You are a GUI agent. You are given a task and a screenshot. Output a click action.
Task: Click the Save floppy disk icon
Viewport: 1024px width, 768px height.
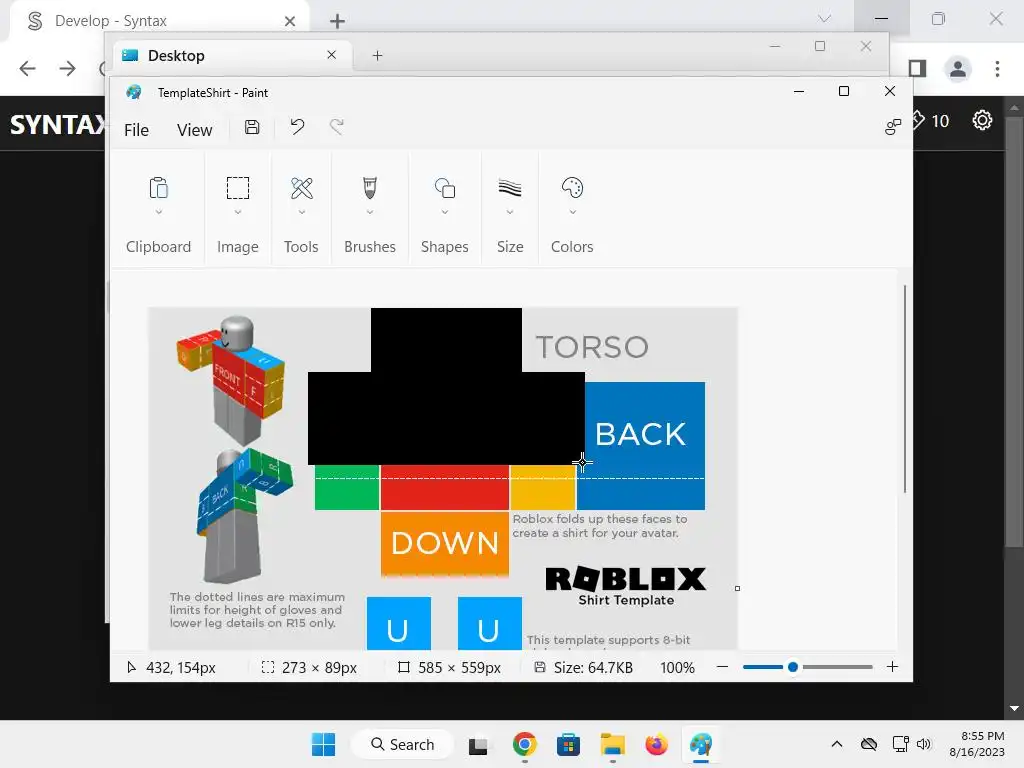pos(252,127)
